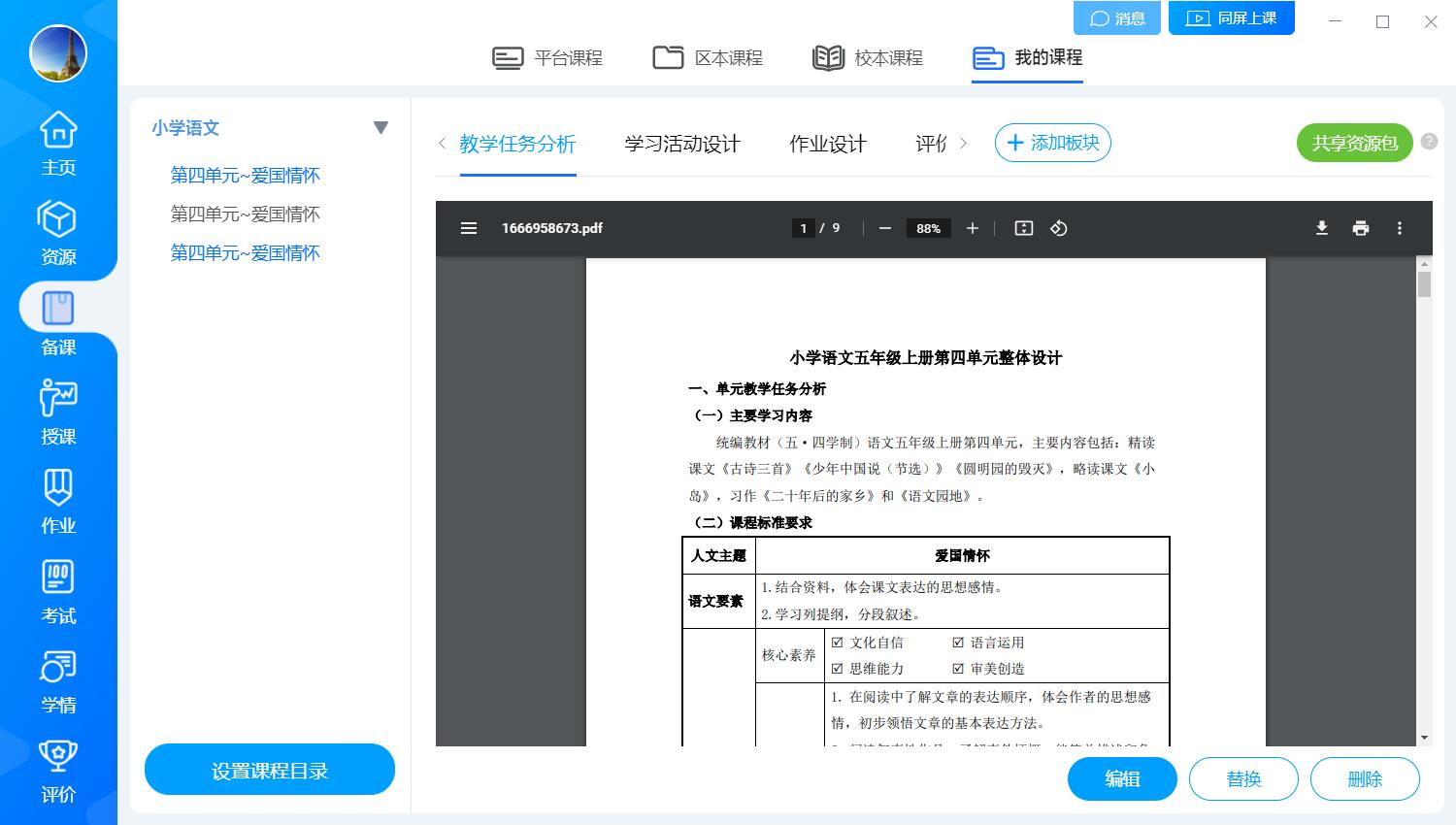Image resolution: width=1456 pixels, height=825 pixels.
Task: Open PDF more actions menu
Action: (1399, 228)
